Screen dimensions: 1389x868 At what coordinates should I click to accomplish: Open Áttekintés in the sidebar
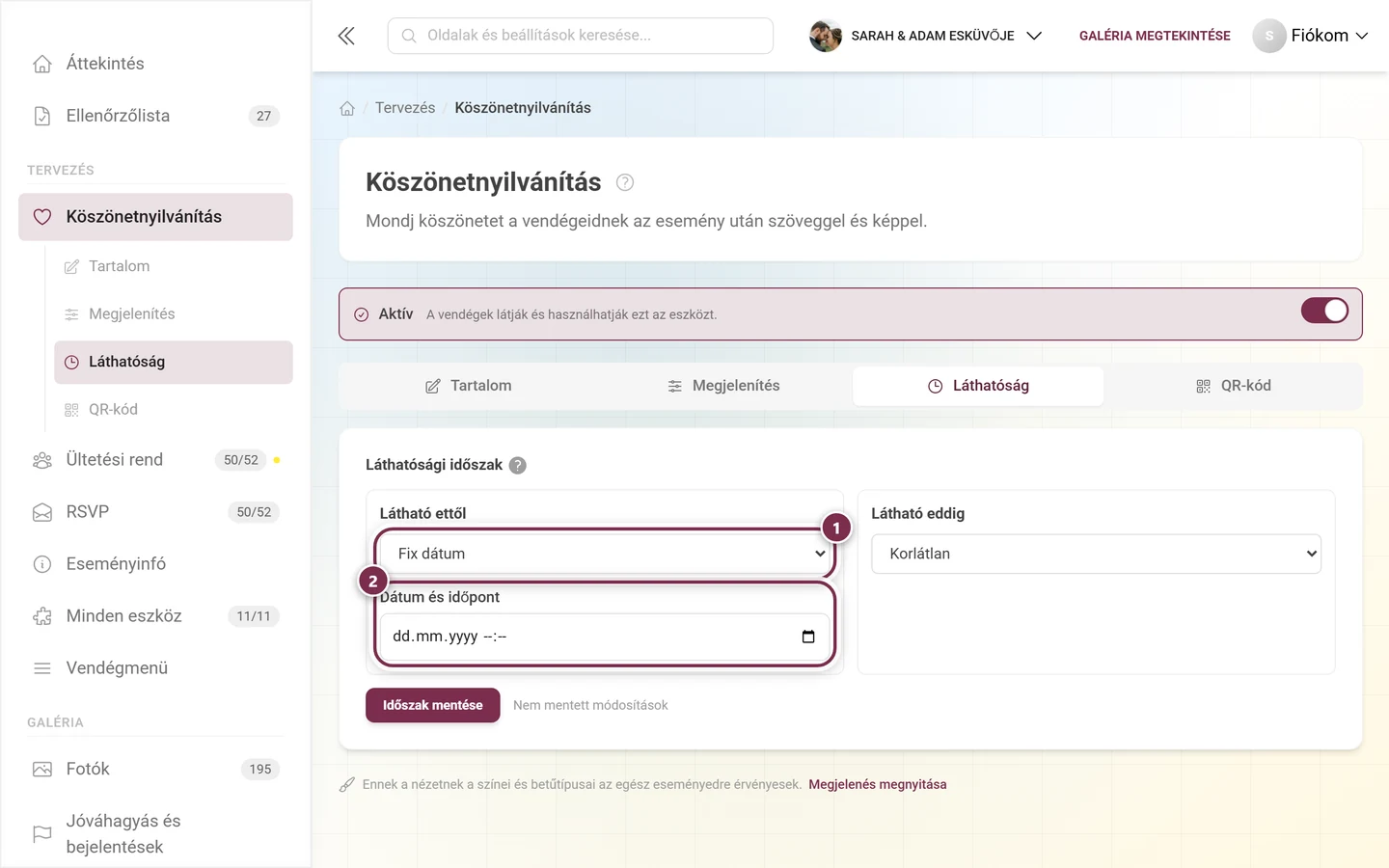pyautogui.click(x=155, y=64)
